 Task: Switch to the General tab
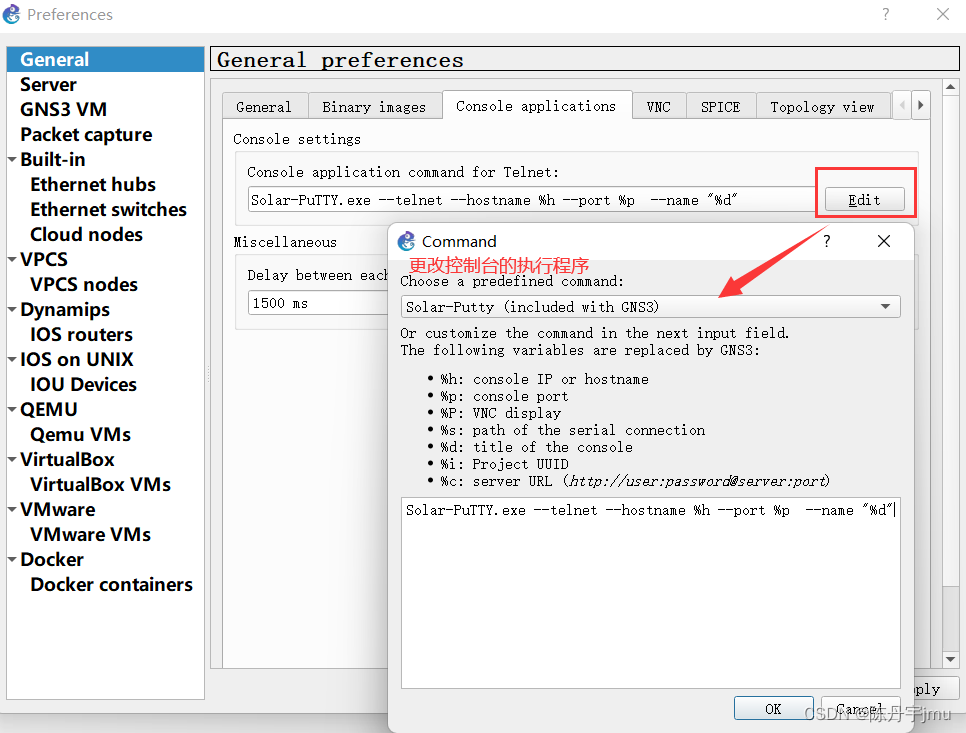264,107
